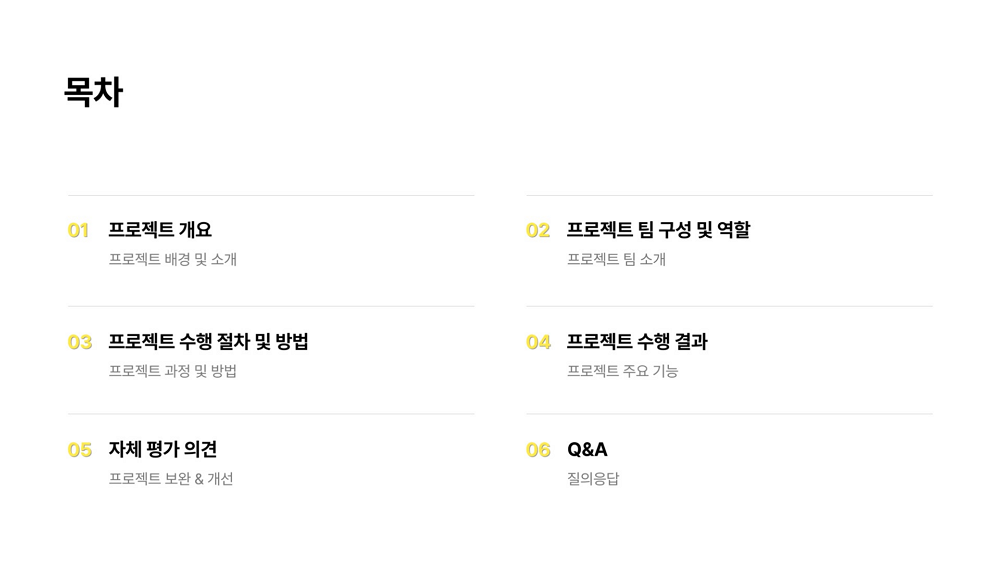Select the yellow 04 section number

538,342
